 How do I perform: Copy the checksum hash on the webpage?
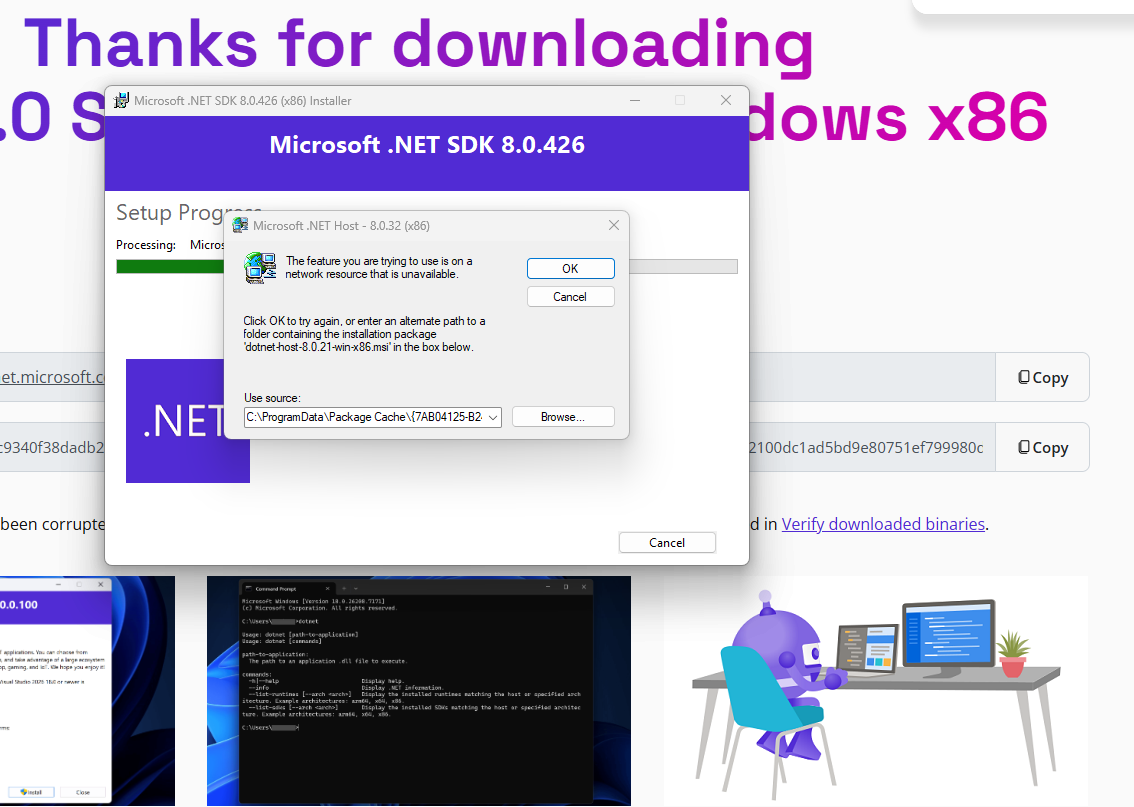[1043, 448]
